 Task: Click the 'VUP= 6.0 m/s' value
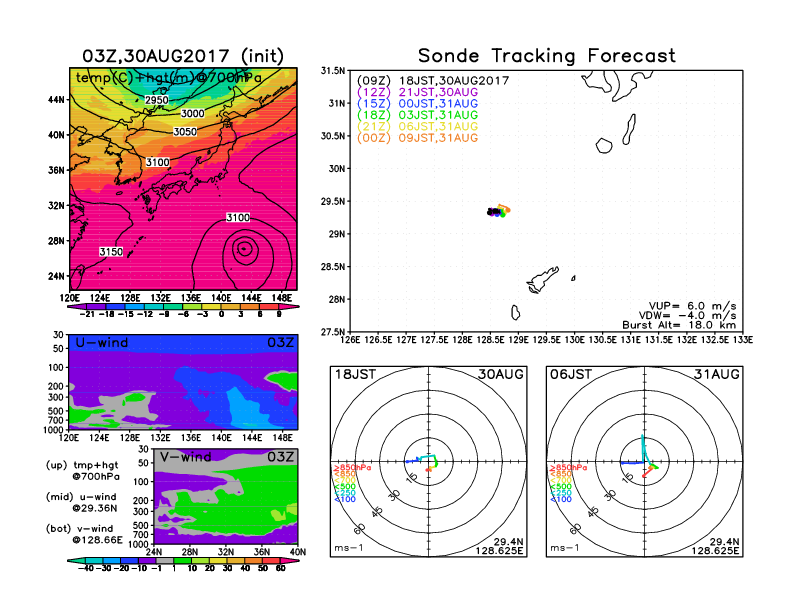tap(692, 306)
